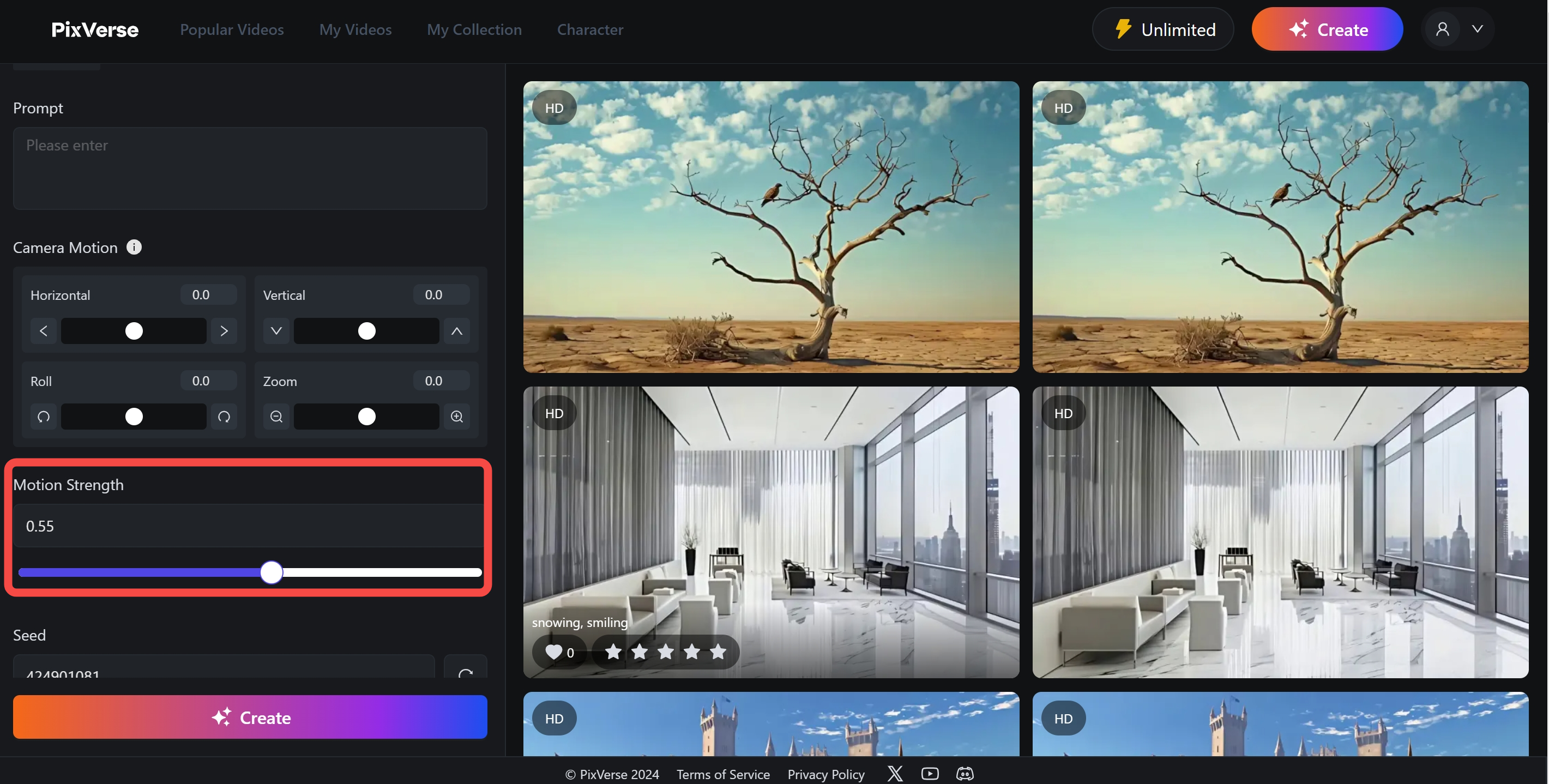Click the © PixVerse 2024 text
The width and height of the screenshot is (1549, 784).
[612, 774]
